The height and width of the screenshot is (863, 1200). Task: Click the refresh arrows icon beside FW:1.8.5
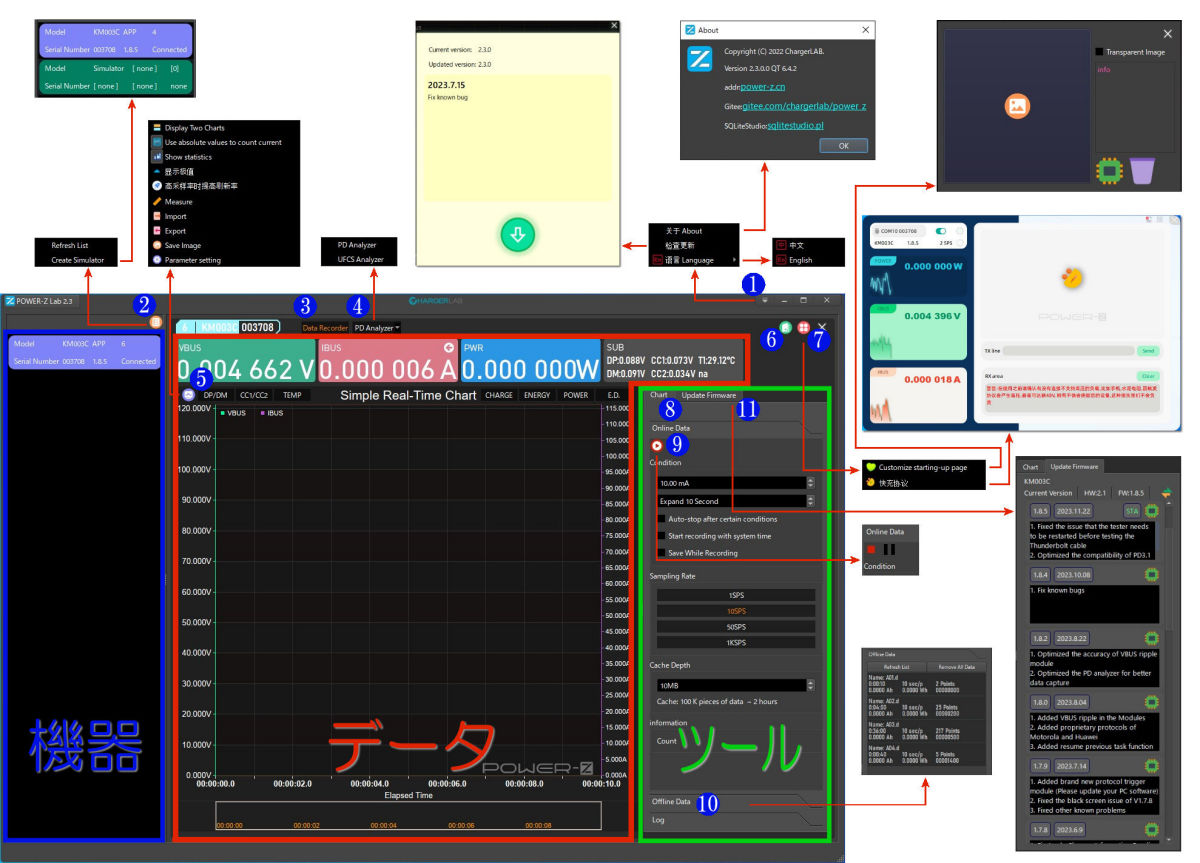pyautogui.click(x=1165, y=491)
